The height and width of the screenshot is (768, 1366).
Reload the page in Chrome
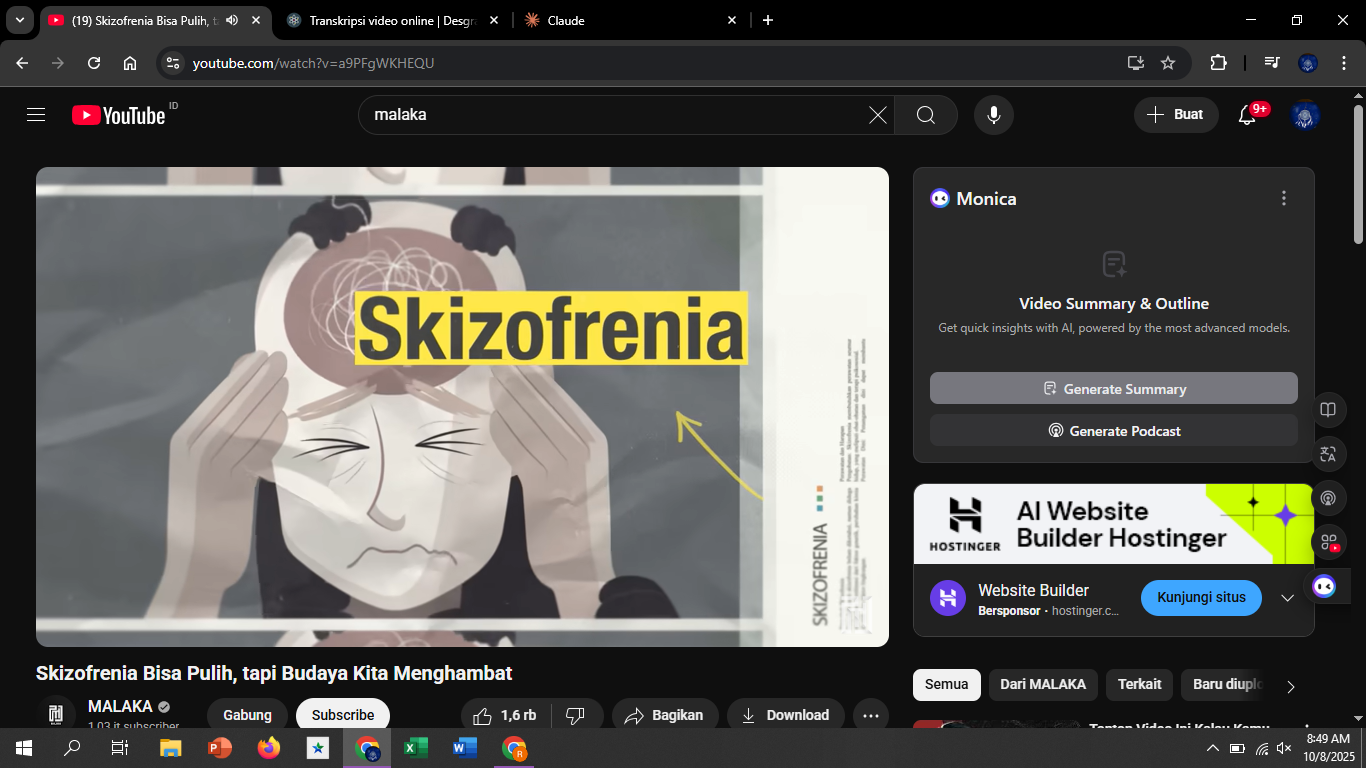[94, 63]
